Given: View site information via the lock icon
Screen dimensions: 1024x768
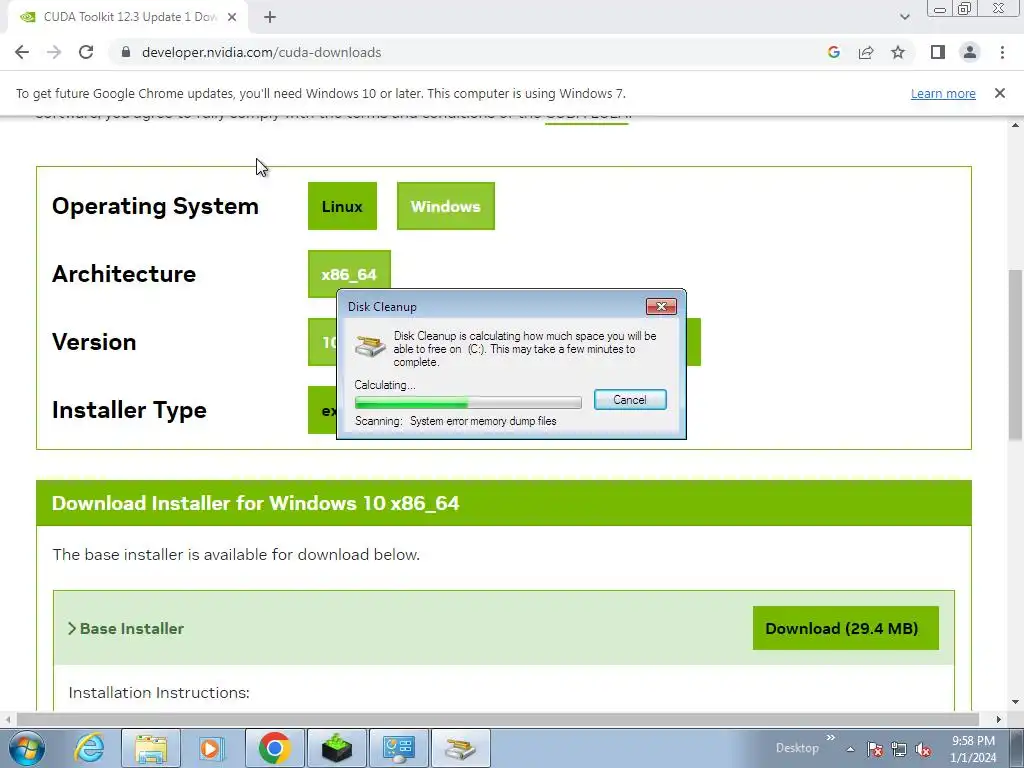Looking at the screenshot, I should 126,52.
